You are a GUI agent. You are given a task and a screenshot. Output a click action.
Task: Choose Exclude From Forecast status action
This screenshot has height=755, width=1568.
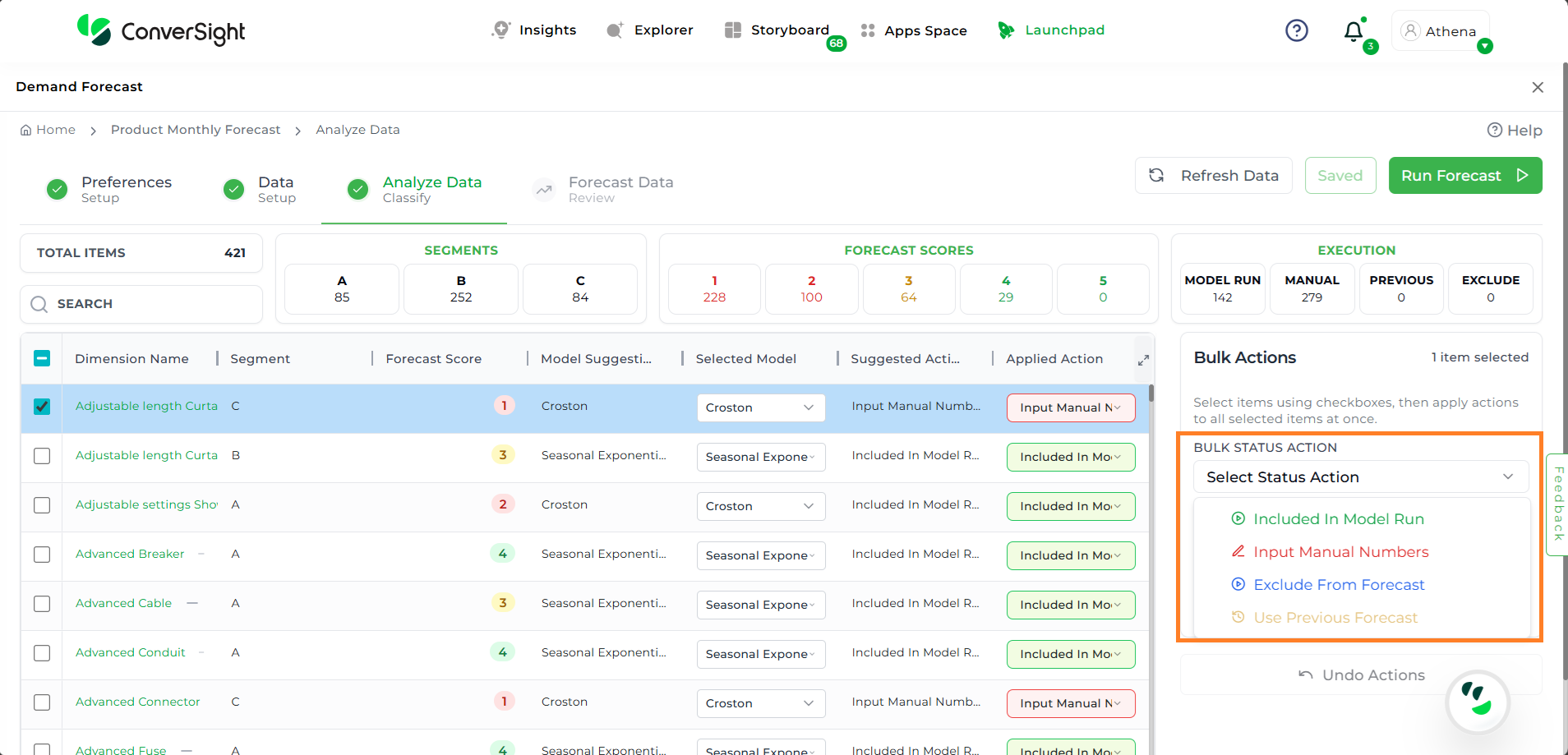pos(1338,585)
